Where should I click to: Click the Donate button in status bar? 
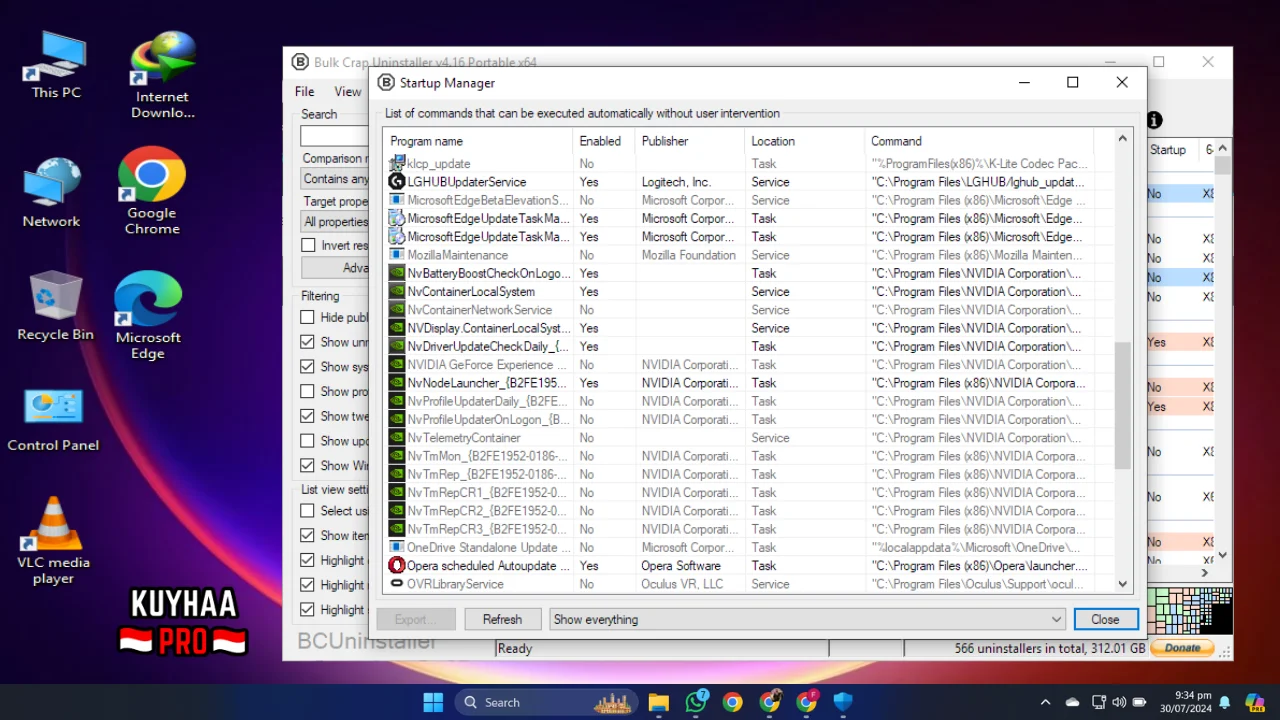tap(1181, 648)
